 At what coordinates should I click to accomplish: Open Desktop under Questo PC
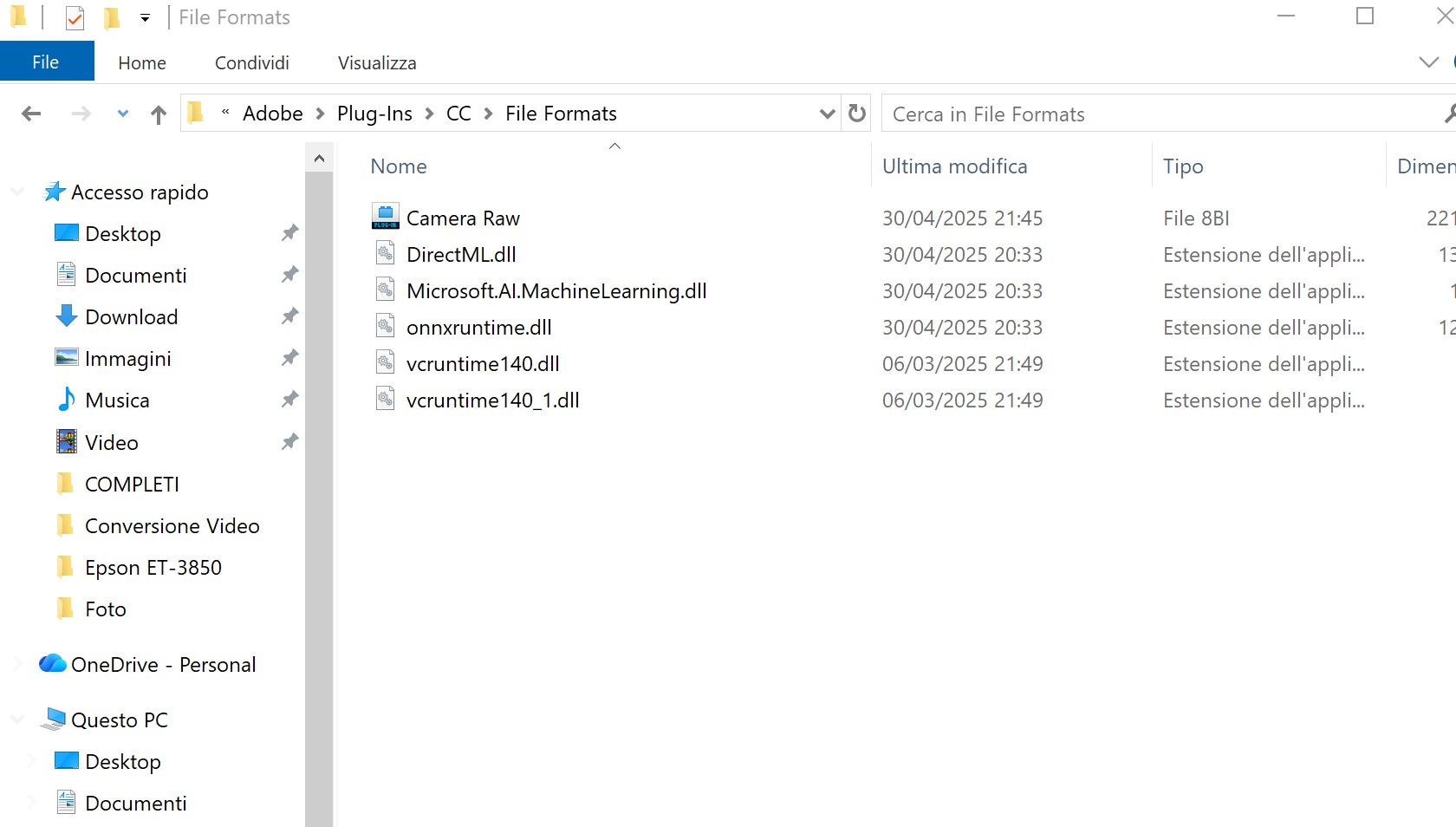tap(123, 762)
